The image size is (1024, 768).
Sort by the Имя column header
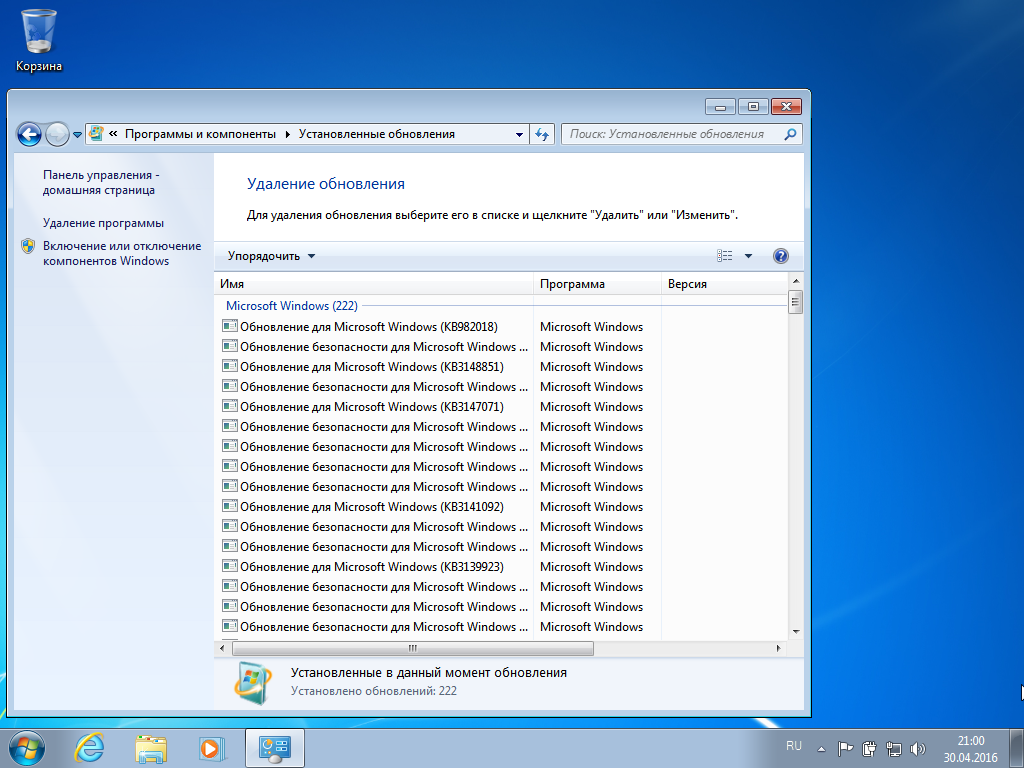tap(374, 284)
